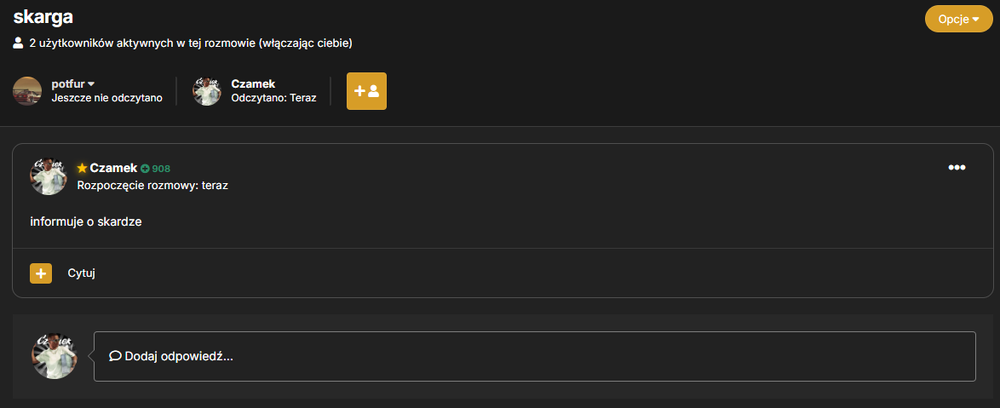Click the message text informuje o skardze
1000x408 pixels.
85,222
